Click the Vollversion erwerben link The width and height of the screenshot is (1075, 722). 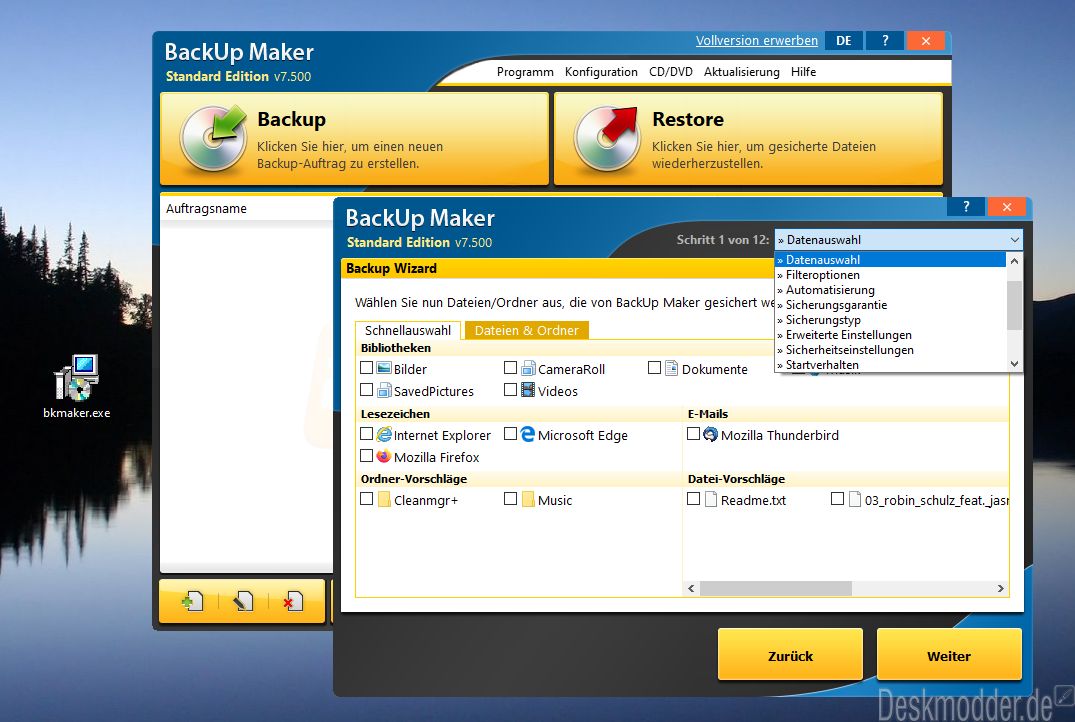click(757, 40)
